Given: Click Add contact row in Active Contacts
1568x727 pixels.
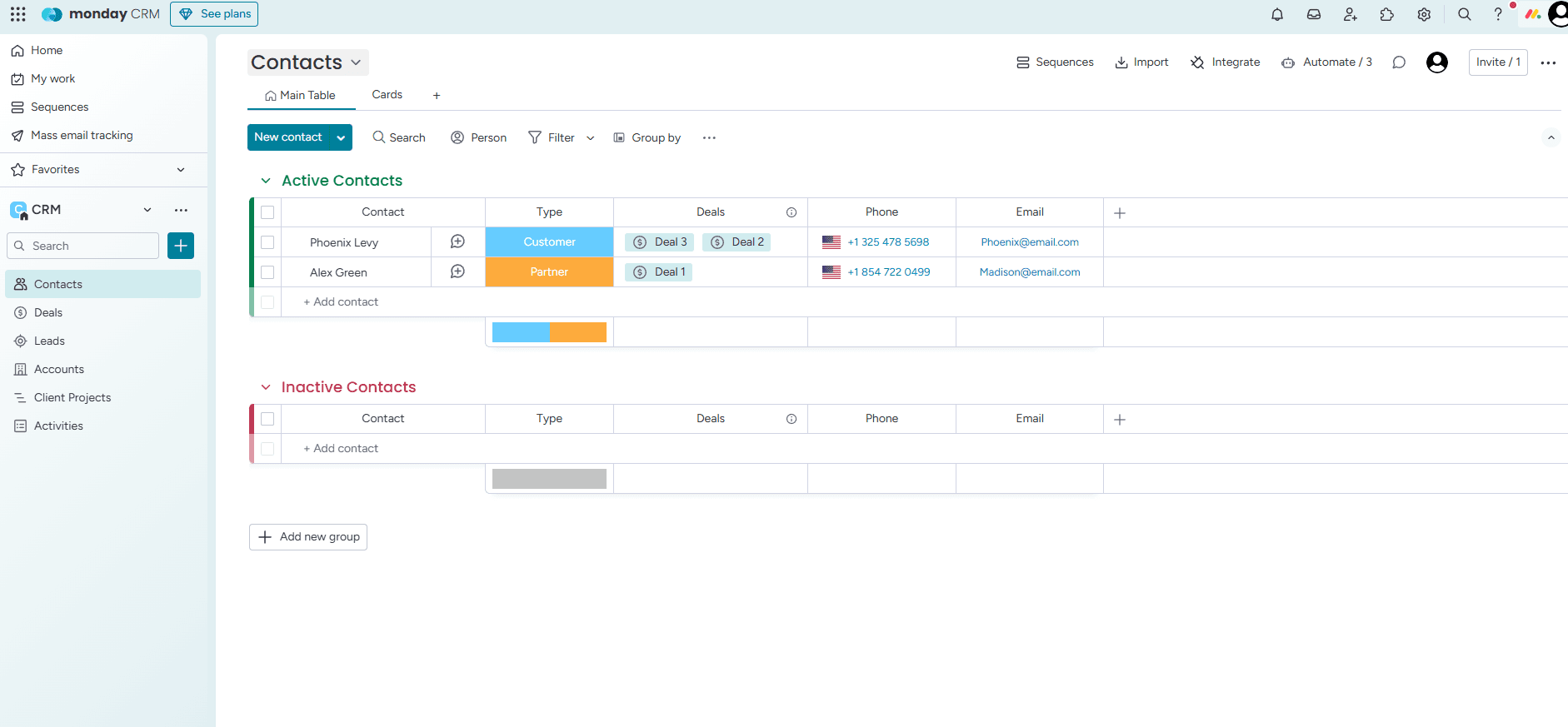Looking at the screenshot, I should click(x=341, y=302).
